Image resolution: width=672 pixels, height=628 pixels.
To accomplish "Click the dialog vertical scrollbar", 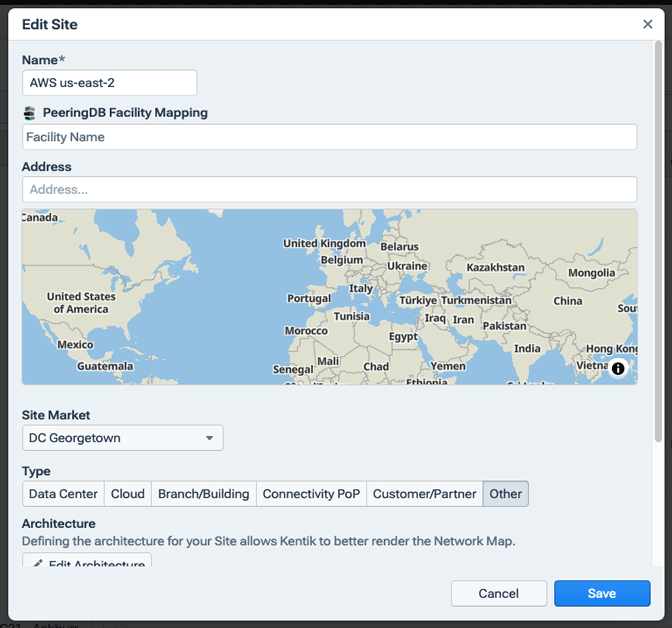I will pyautogui.click(x=658, y=241).
